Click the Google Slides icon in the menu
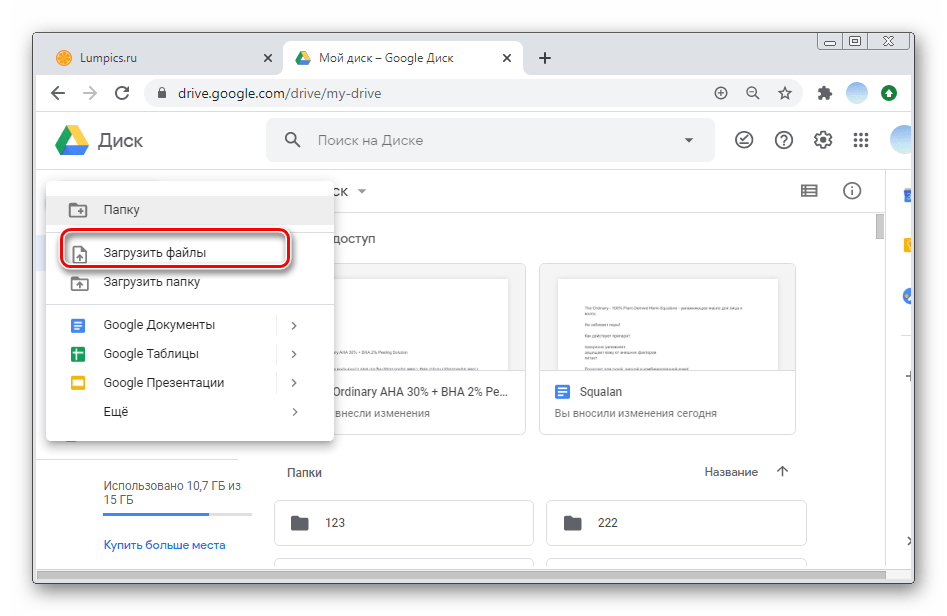The image size is (947, 616). [78, 383]
